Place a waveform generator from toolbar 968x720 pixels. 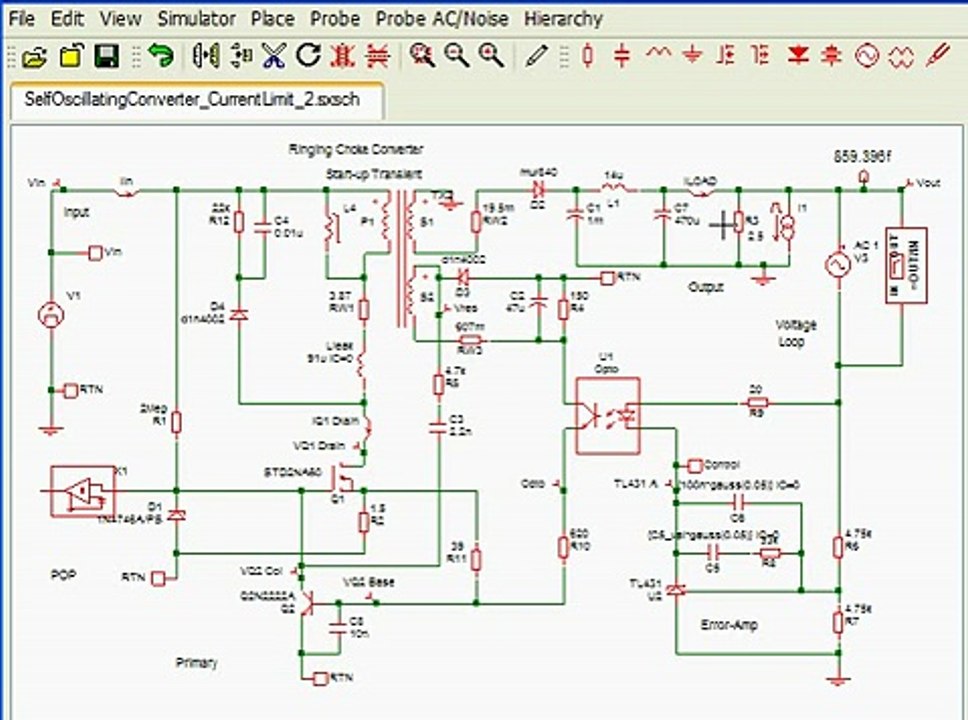pos(901,56)
